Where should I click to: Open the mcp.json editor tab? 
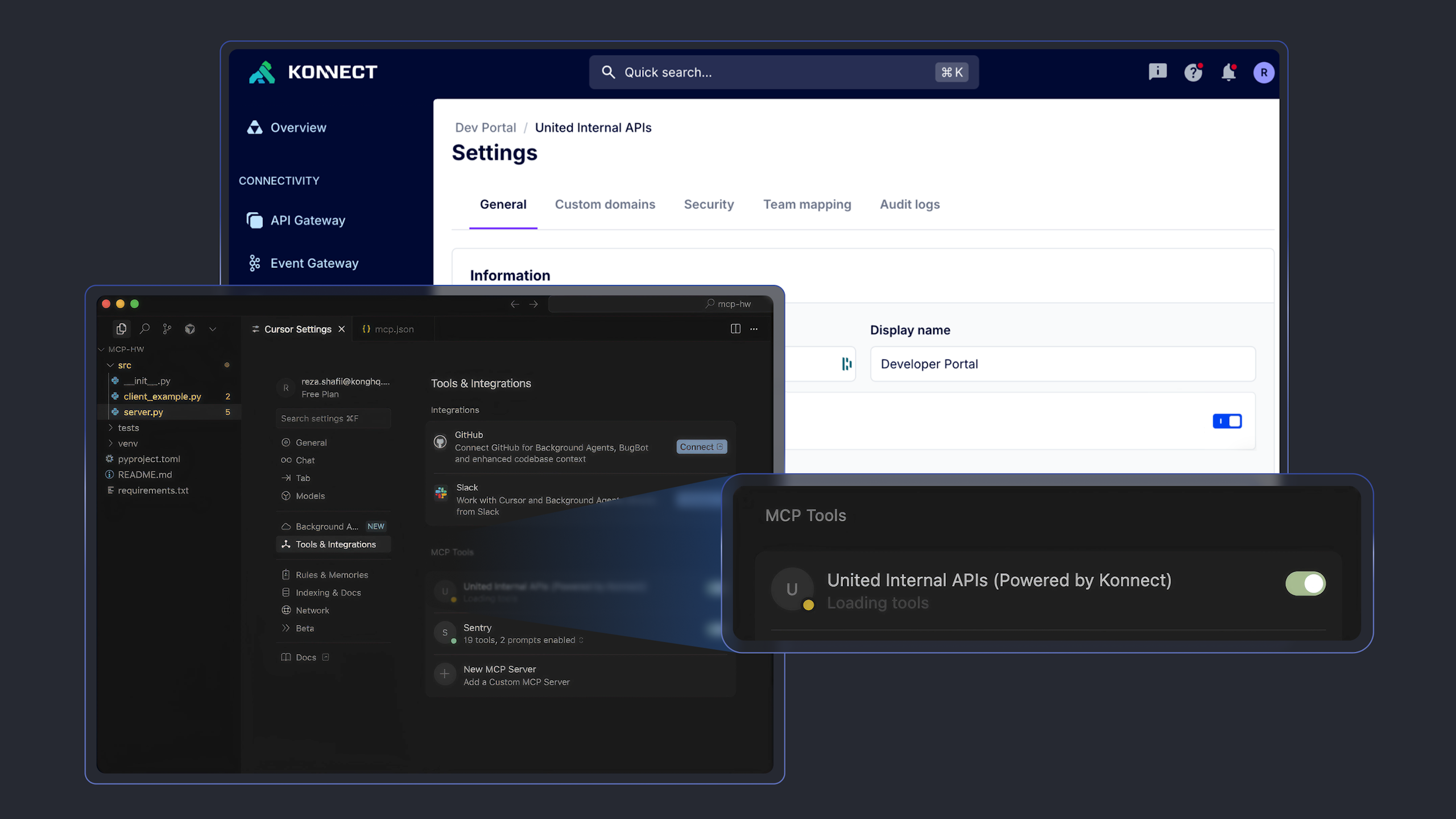coord(394,329)
